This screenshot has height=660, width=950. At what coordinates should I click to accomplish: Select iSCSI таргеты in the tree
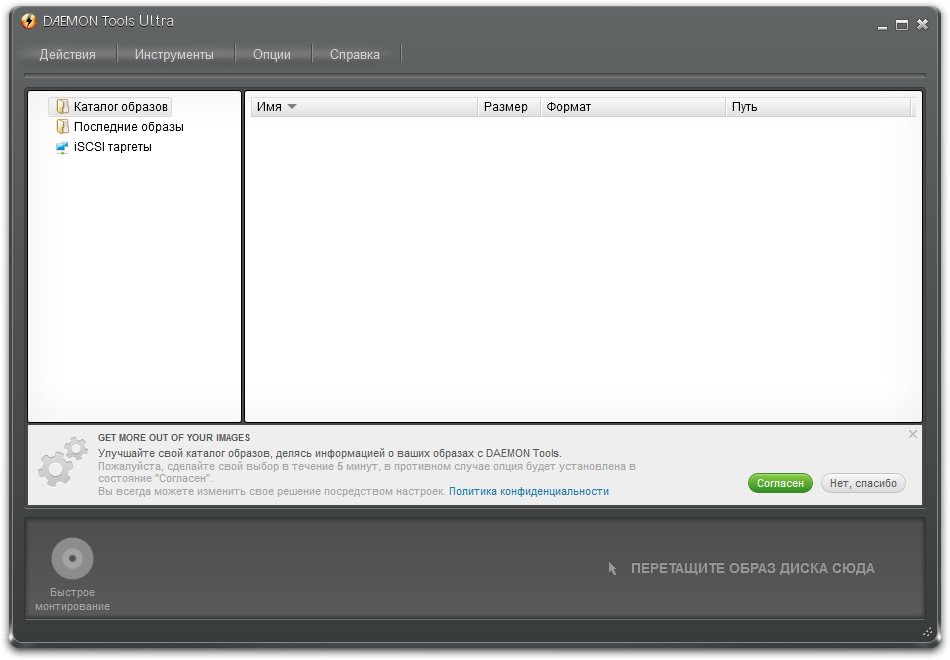(113, 147)
